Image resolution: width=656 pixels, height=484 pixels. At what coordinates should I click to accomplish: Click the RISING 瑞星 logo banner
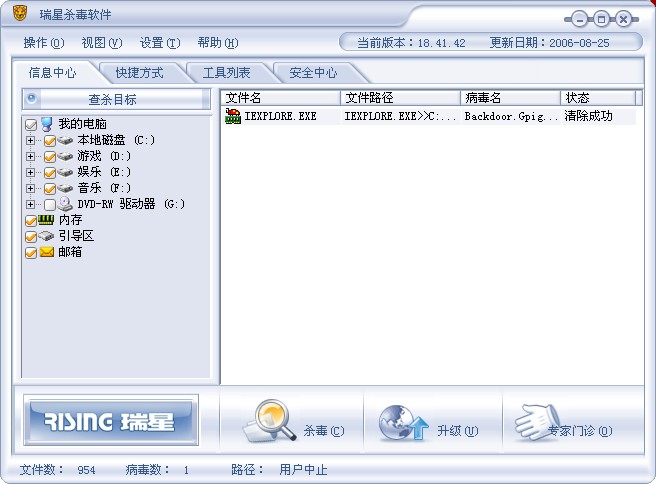tap(111, 420)
